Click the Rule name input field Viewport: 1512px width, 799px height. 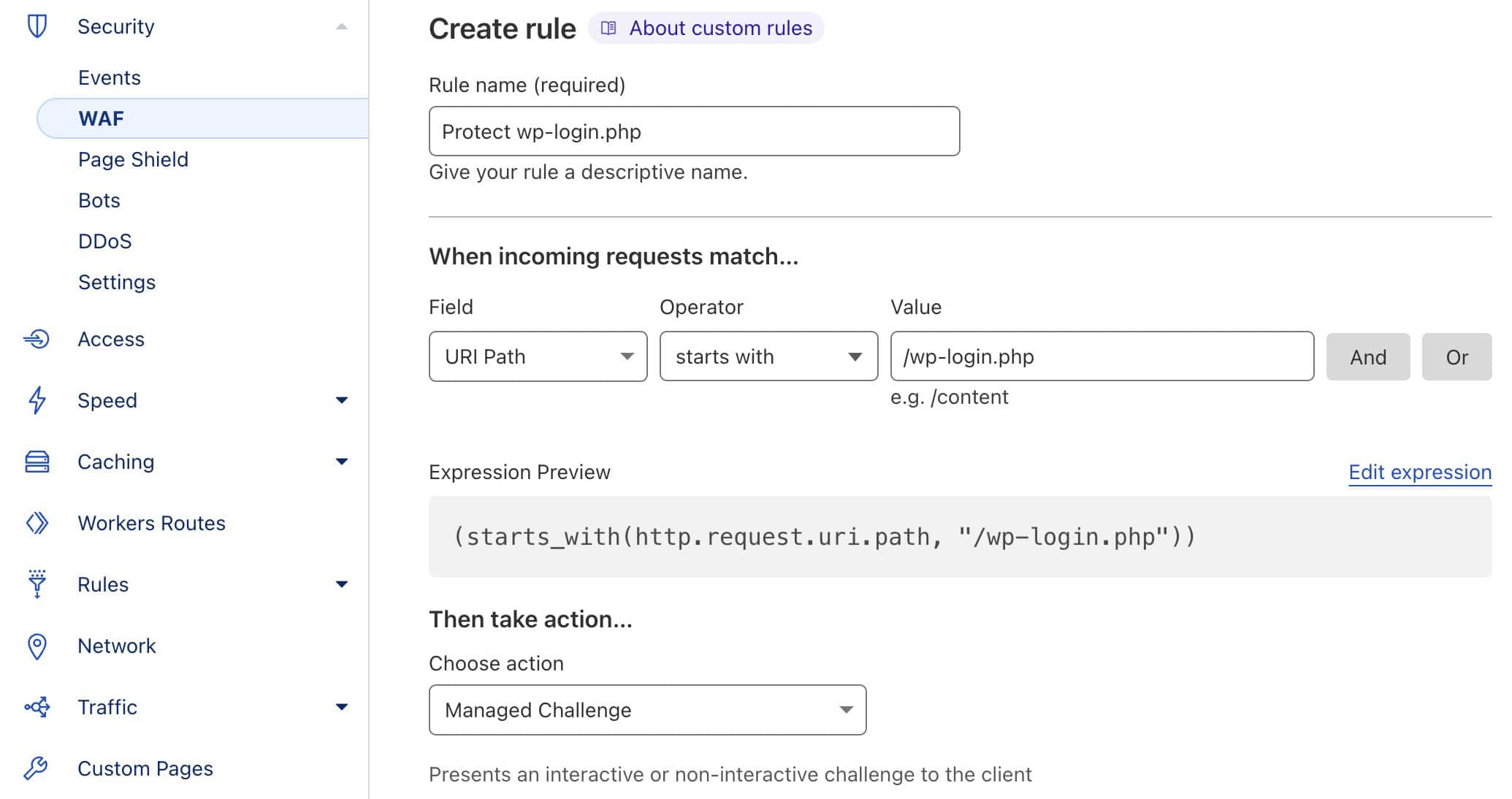click(695, 131)
